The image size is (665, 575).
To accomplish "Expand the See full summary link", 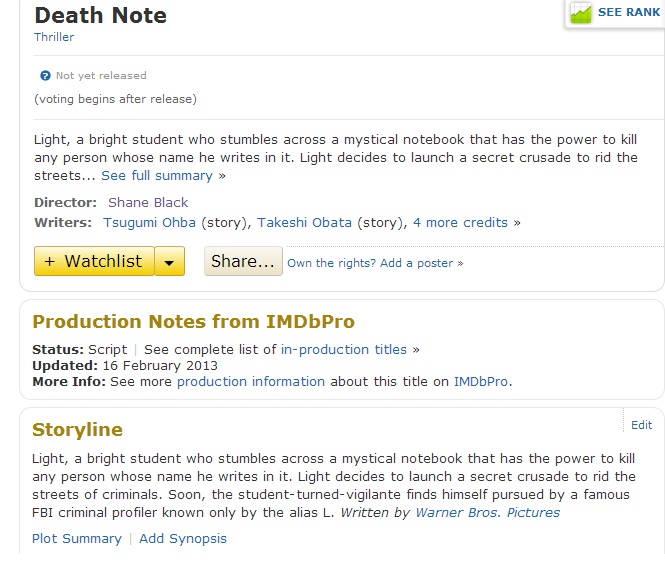I will [x=157, y=175].
